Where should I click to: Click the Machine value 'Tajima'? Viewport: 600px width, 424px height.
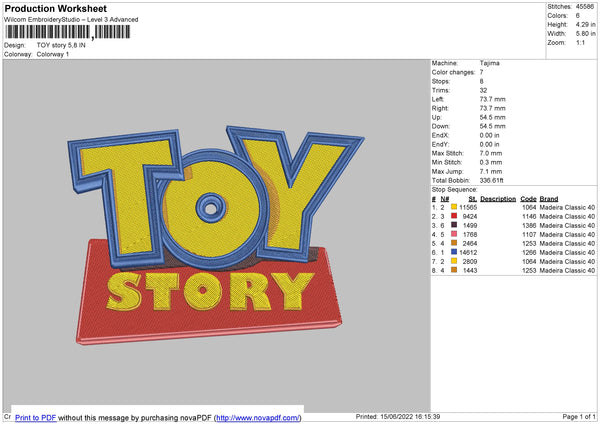489,63
